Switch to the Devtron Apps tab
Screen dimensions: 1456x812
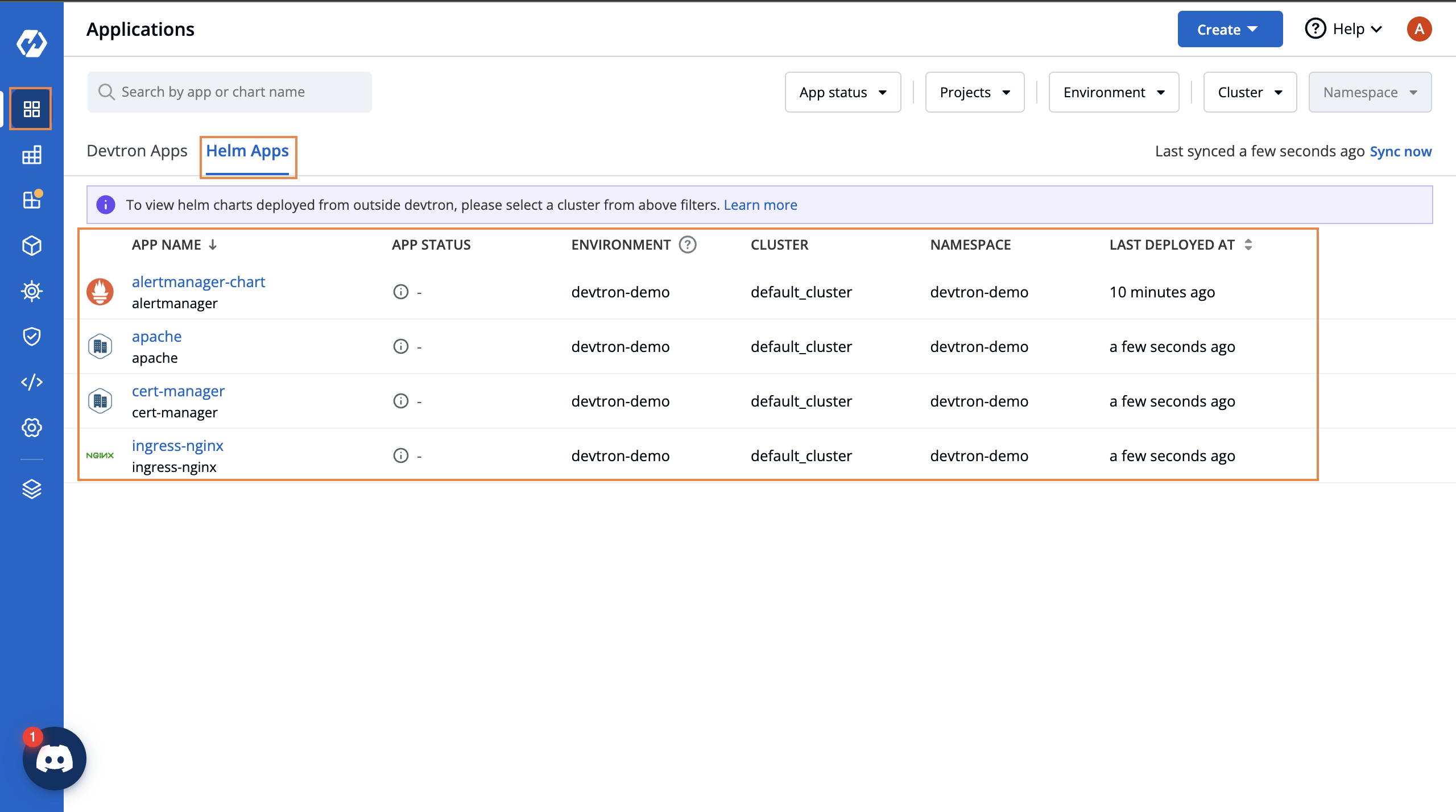pos(136,151)
